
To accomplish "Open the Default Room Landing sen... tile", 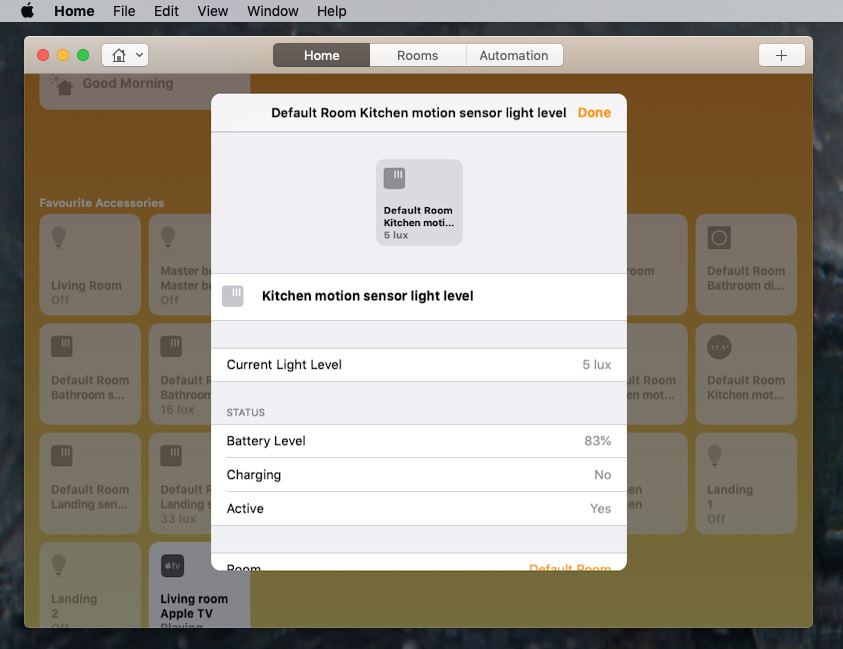I will coord(90,483).
